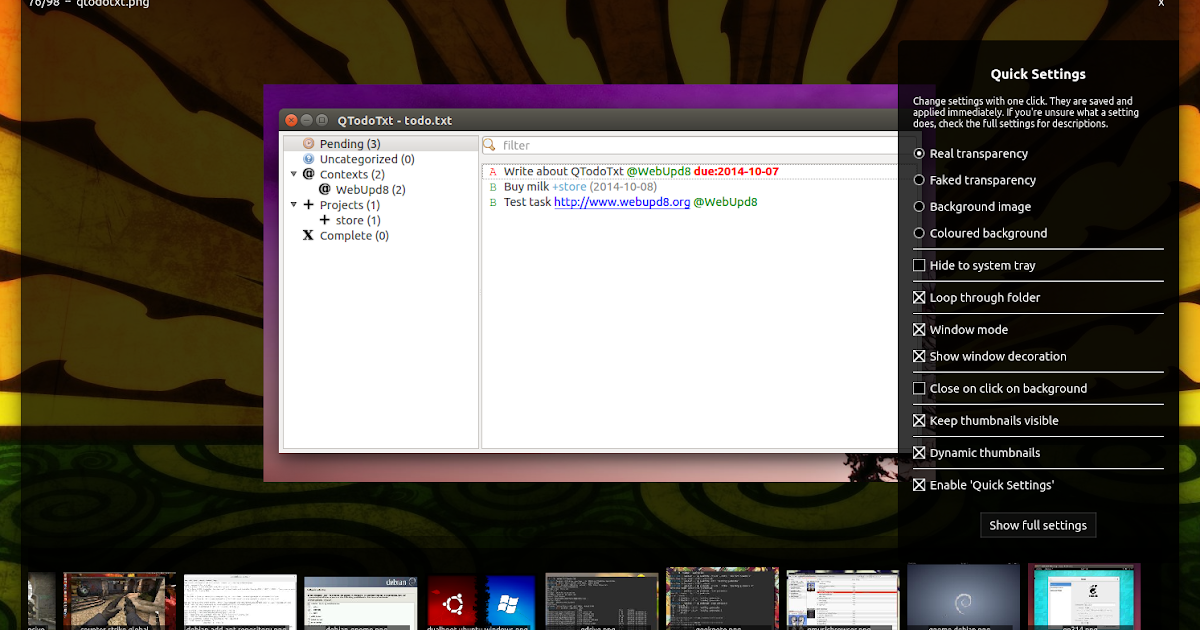Select Projects (1) label

350,205
